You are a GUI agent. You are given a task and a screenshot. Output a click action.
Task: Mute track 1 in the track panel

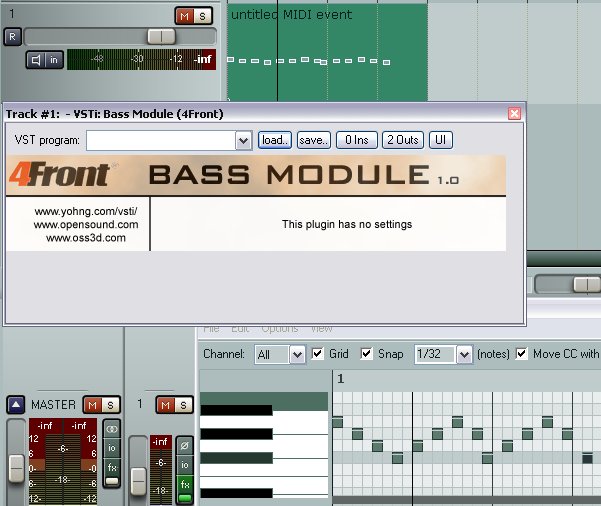(x=185, y=16)
